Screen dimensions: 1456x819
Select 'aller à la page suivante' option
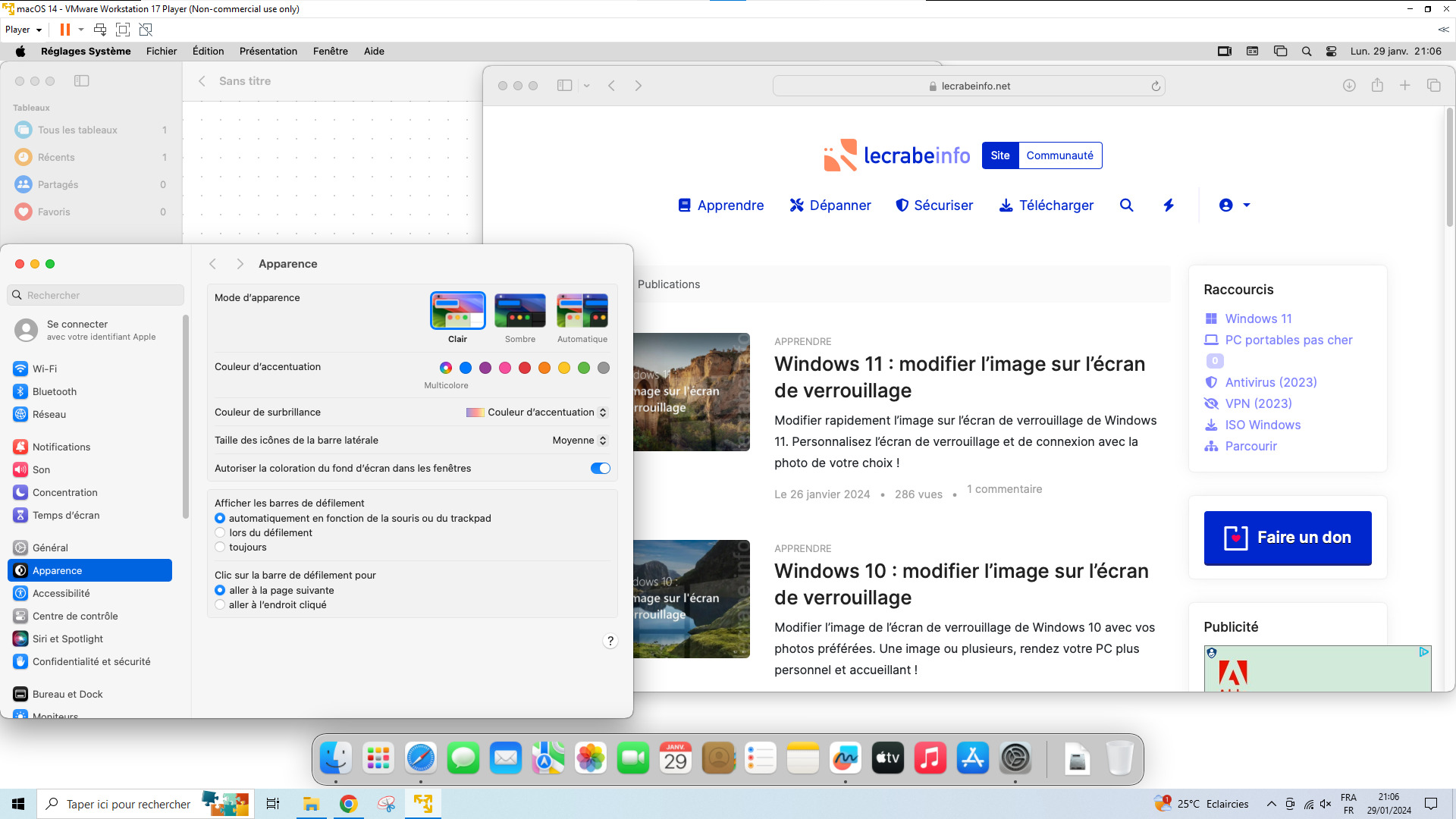pyautogui.click(x=220, y=591)
